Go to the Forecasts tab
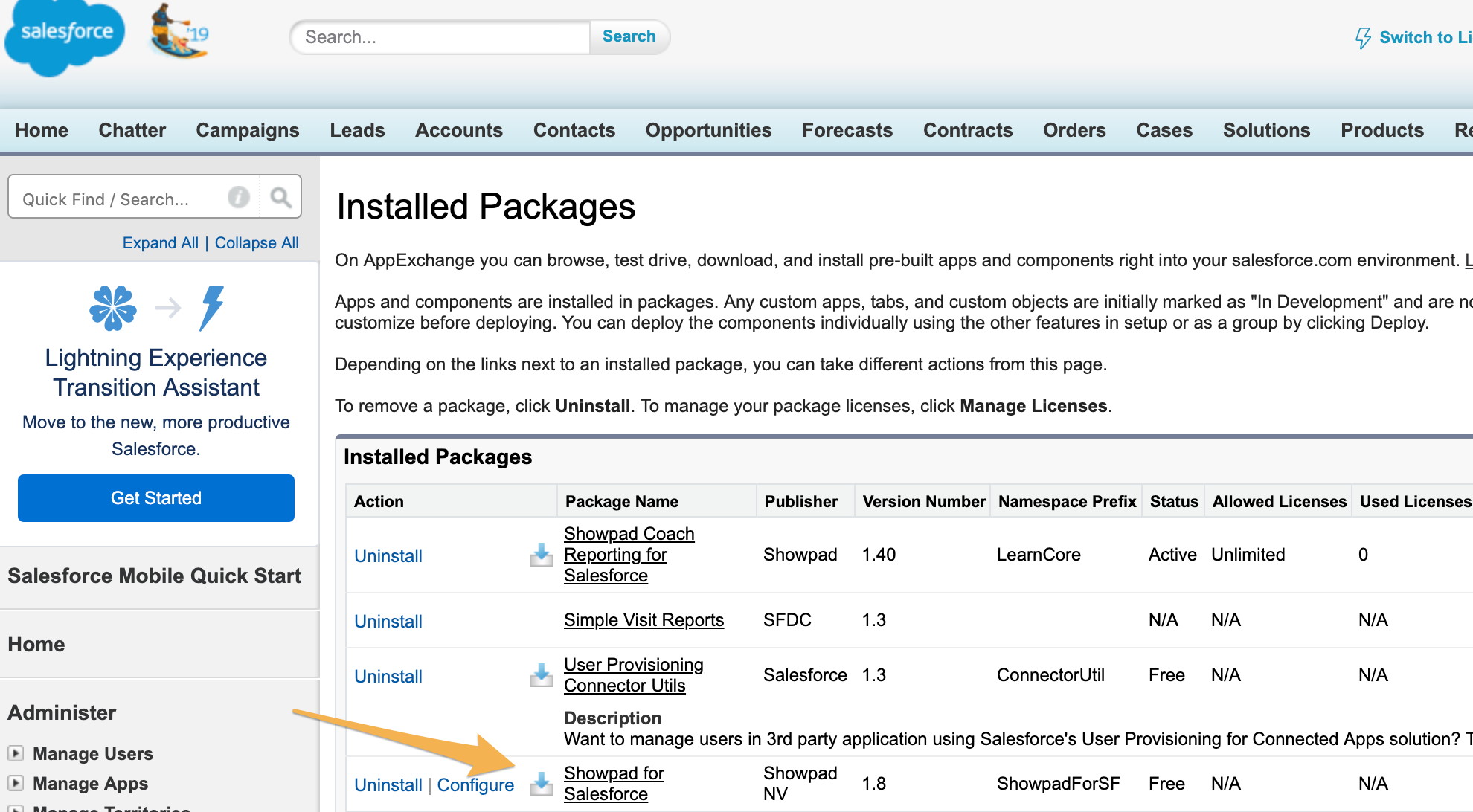The width and height of the screenshot is (1473, 812). click(847, 130)
